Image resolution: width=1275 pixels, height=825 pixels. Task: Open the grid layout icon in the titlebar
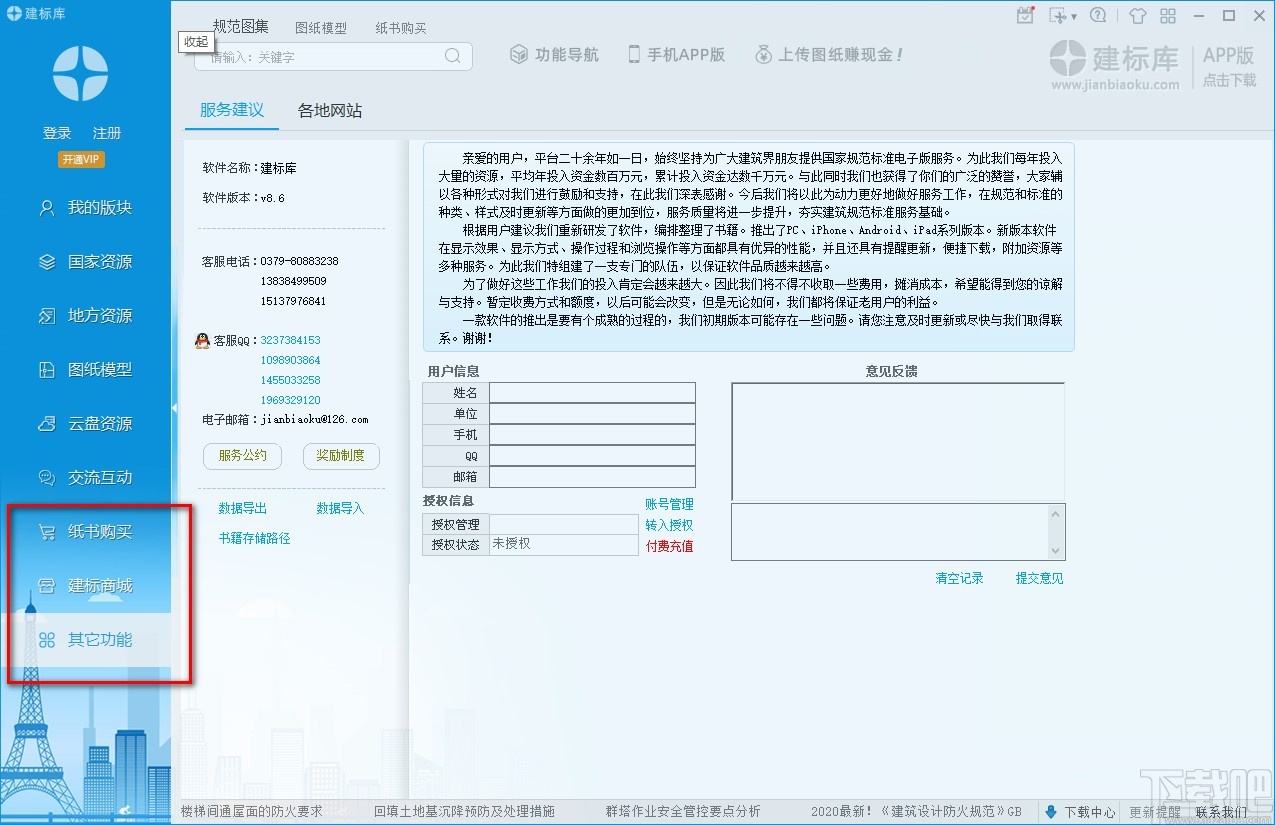click(1167, 15)
